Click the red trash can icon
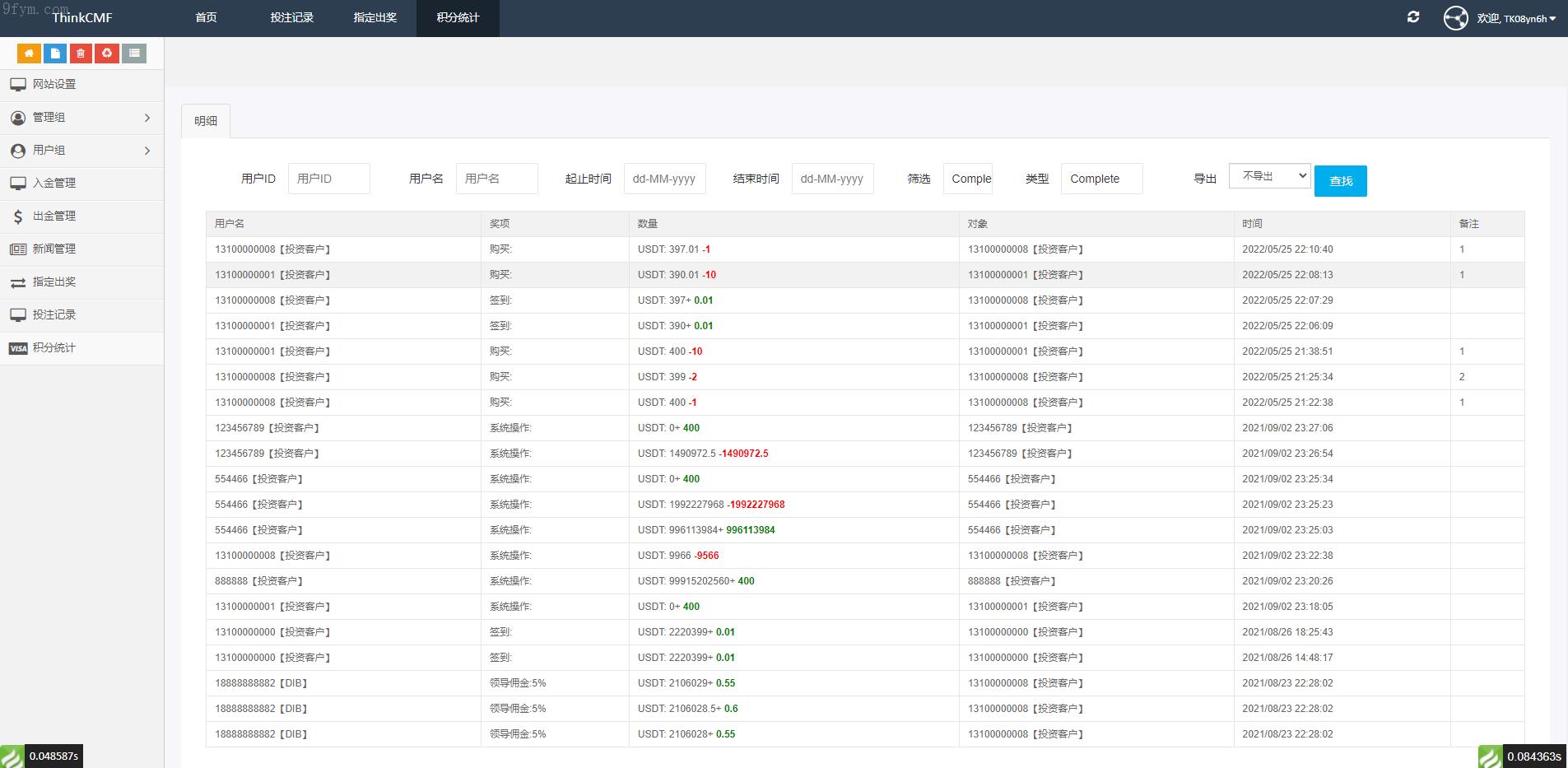 [81, 54]
